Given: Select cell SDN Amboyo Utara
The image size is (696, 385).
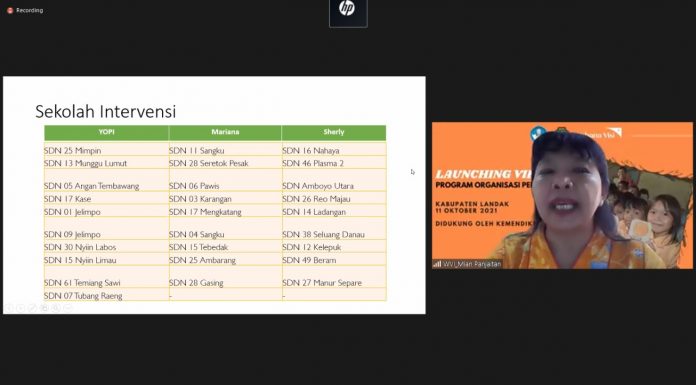Looking at the screenshot, I should click(x=334, y=180).
